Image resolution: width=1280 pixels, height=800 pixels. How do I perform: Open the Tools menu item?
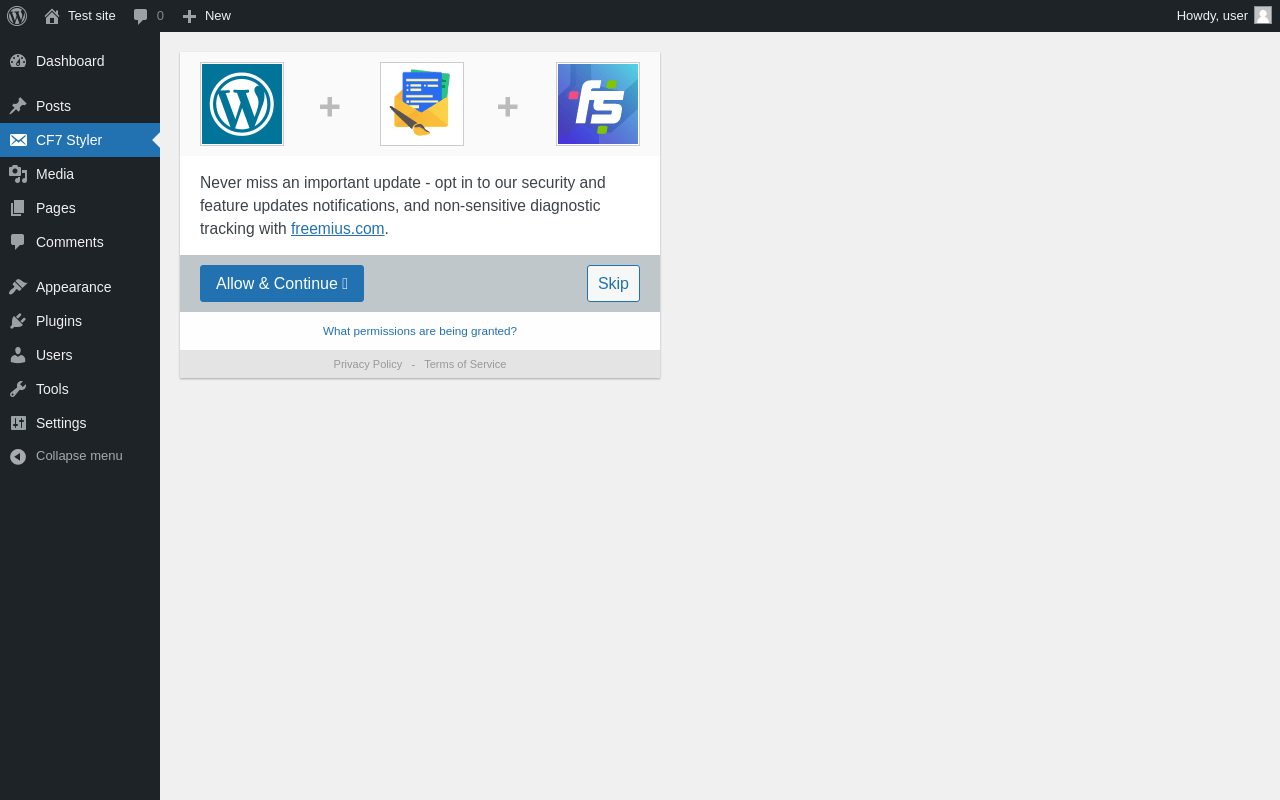(80, 389)
